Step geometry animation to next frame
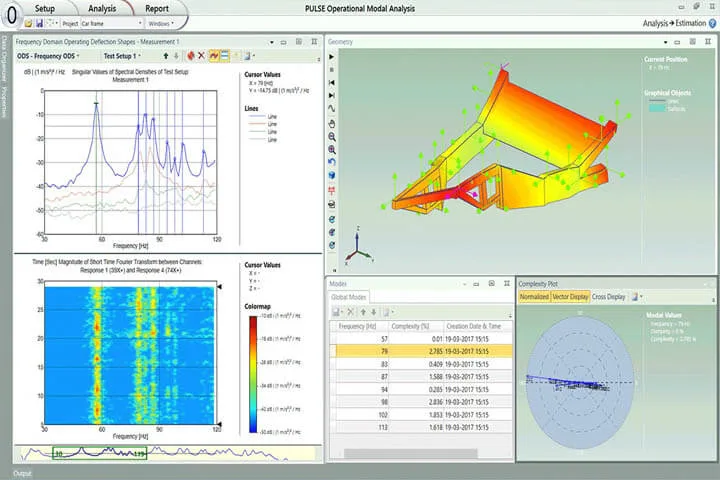 tap(332, 96)
